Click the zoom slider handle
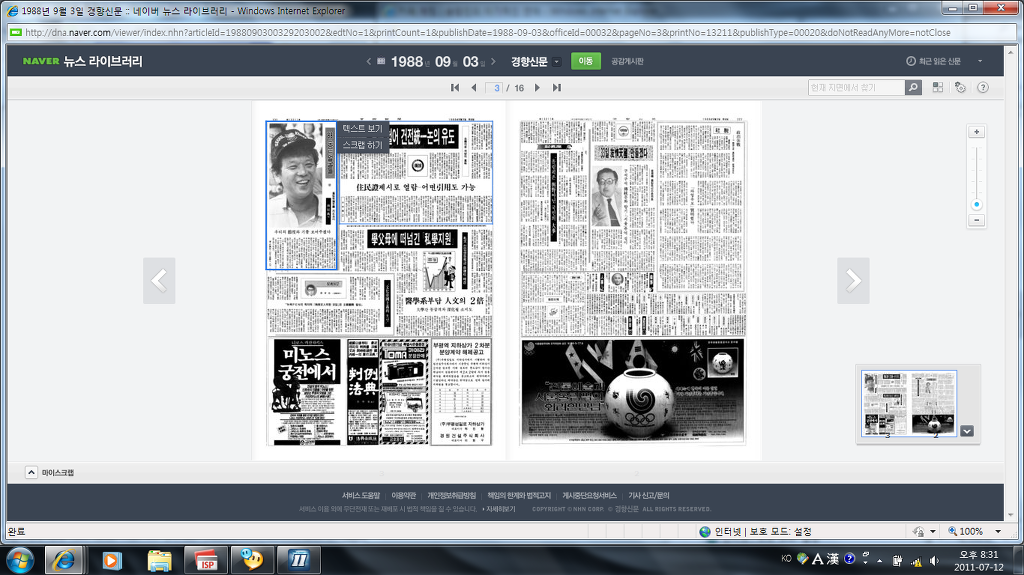 click(x=976, y=205)
